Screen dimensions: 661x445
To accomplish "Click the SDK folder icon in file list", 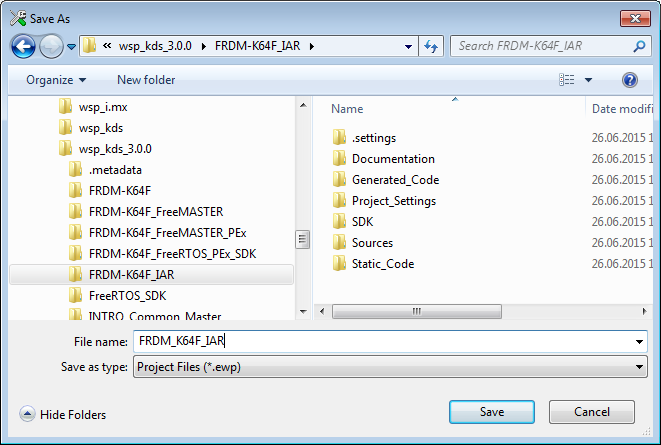I will click(x=339, y=222).
